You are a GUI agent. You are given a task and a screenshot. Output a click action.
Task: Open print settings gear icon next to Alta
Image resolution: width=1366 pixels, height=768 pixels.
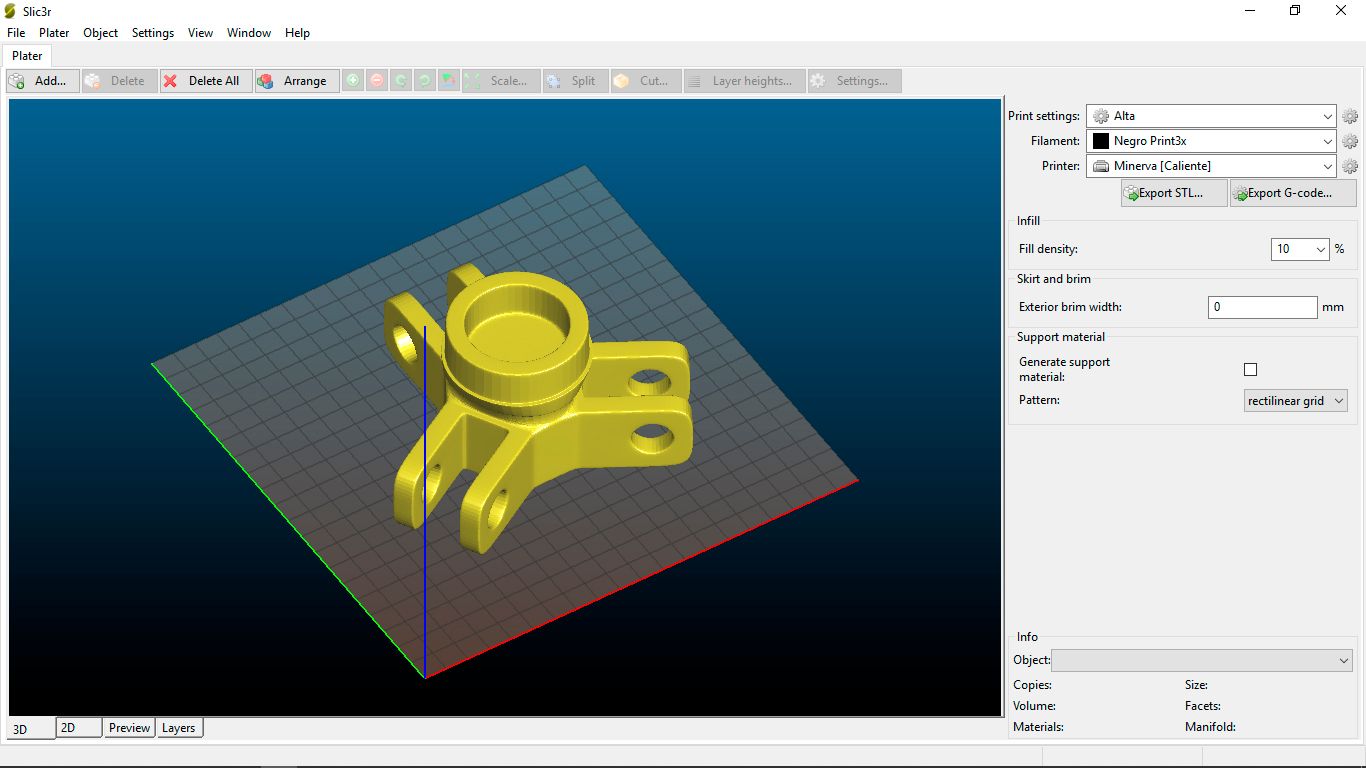pyautogui.click(x=1350, y=116)
